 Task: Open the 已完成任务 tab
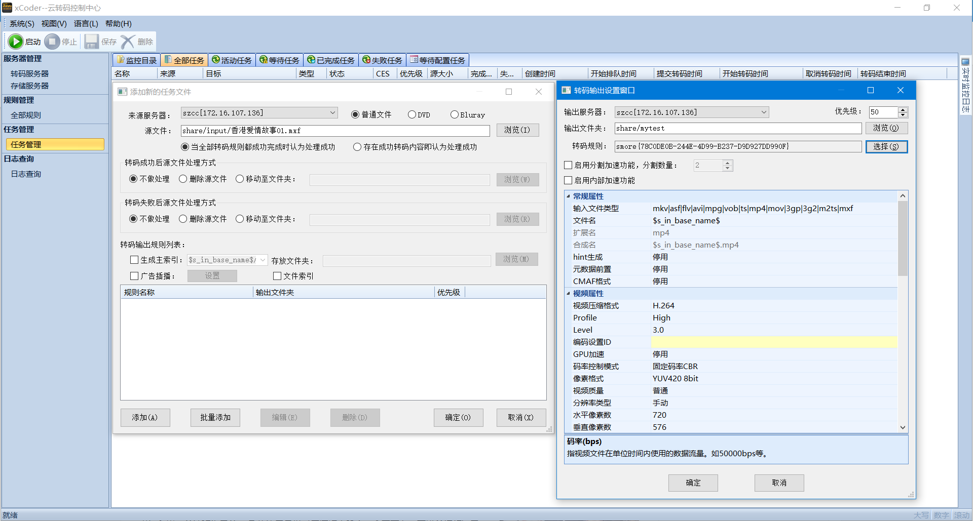pos(330,60)
